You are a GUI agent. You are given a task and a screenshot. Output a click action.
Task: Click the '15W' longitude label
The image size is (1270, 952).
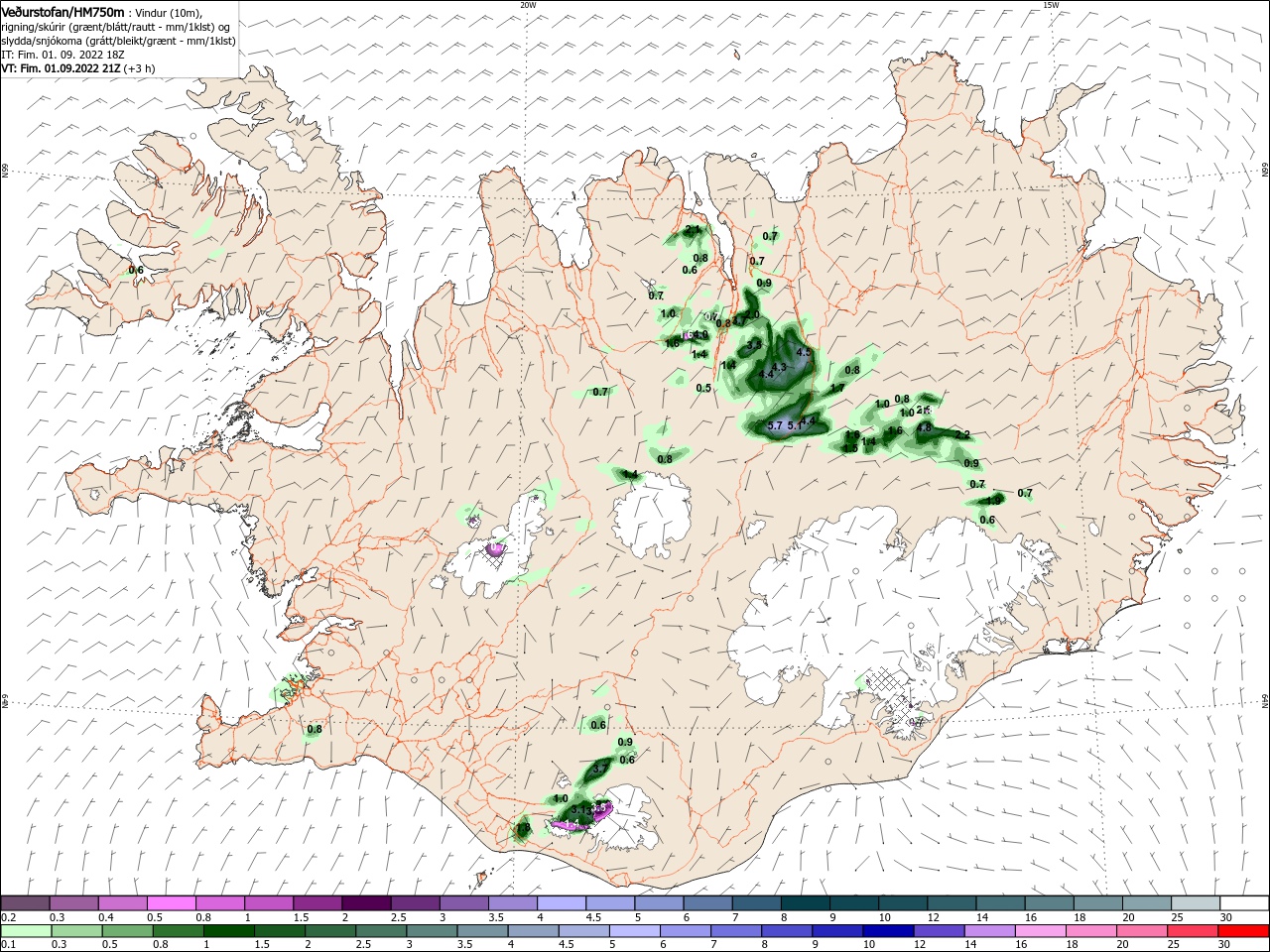pyautogui.click(x=1051, y=5)
